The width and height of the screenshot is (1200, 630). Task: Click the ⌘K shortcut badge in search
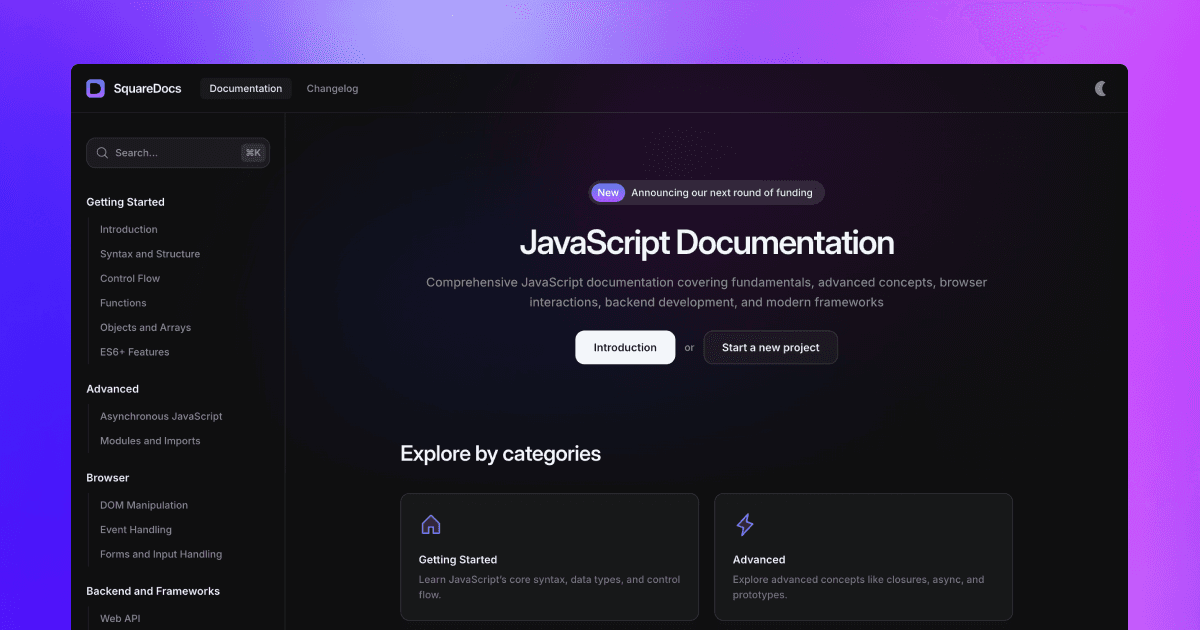pyautogui.click(x=253, y=152)
